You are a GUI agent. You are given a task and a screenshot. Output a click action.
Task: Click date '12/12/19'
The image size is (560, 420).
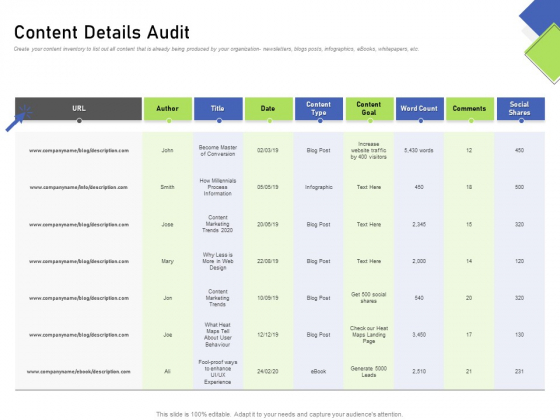tap(268, 335)
